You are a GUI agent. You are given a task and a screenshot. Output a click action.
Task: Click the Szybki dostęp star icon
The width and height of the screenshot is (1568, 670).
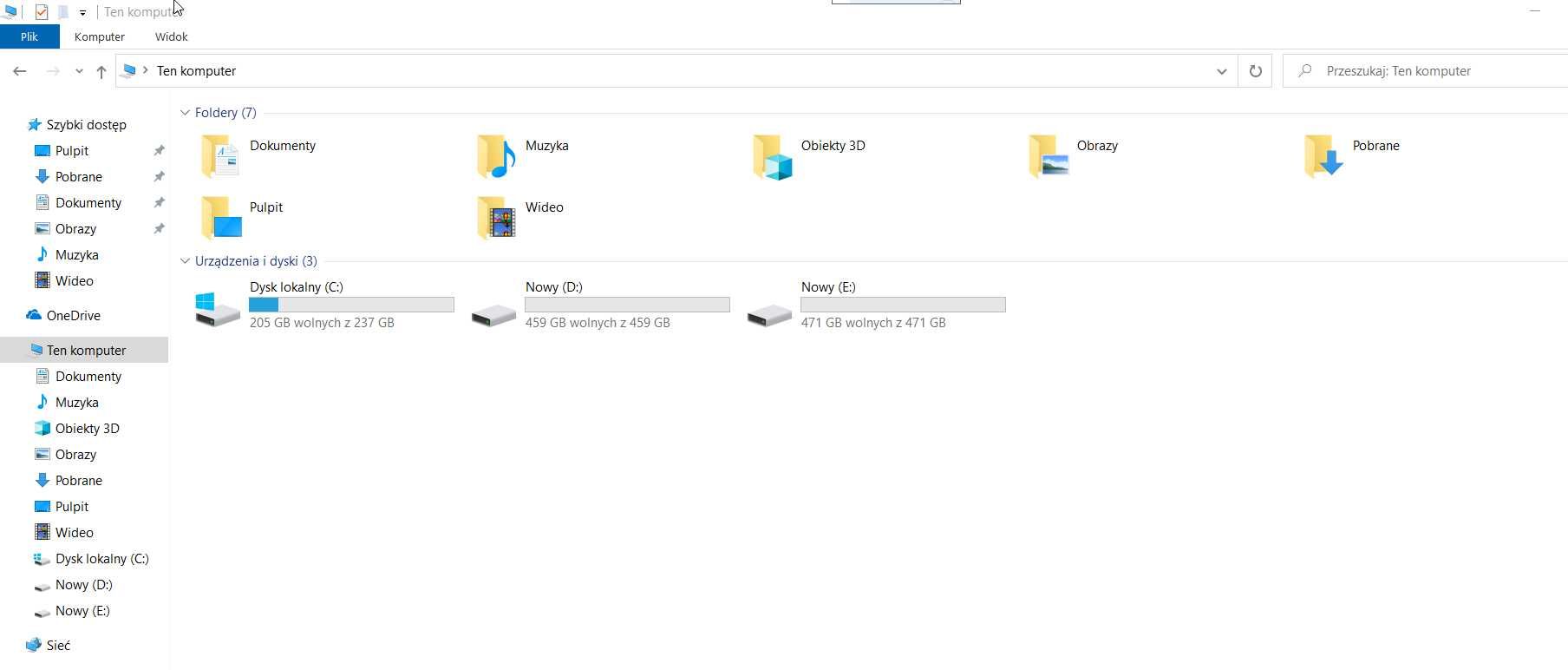[x=35, y=124]
